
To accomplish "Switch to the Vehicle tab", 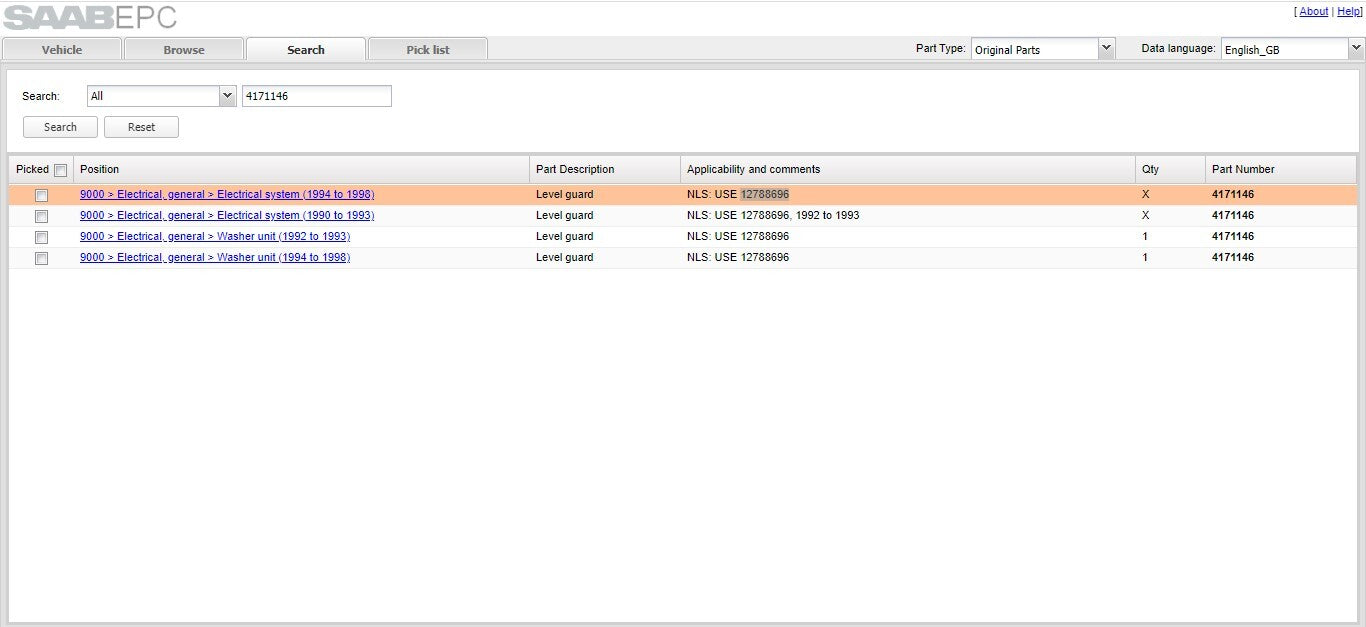I will (x=62, y=49).
